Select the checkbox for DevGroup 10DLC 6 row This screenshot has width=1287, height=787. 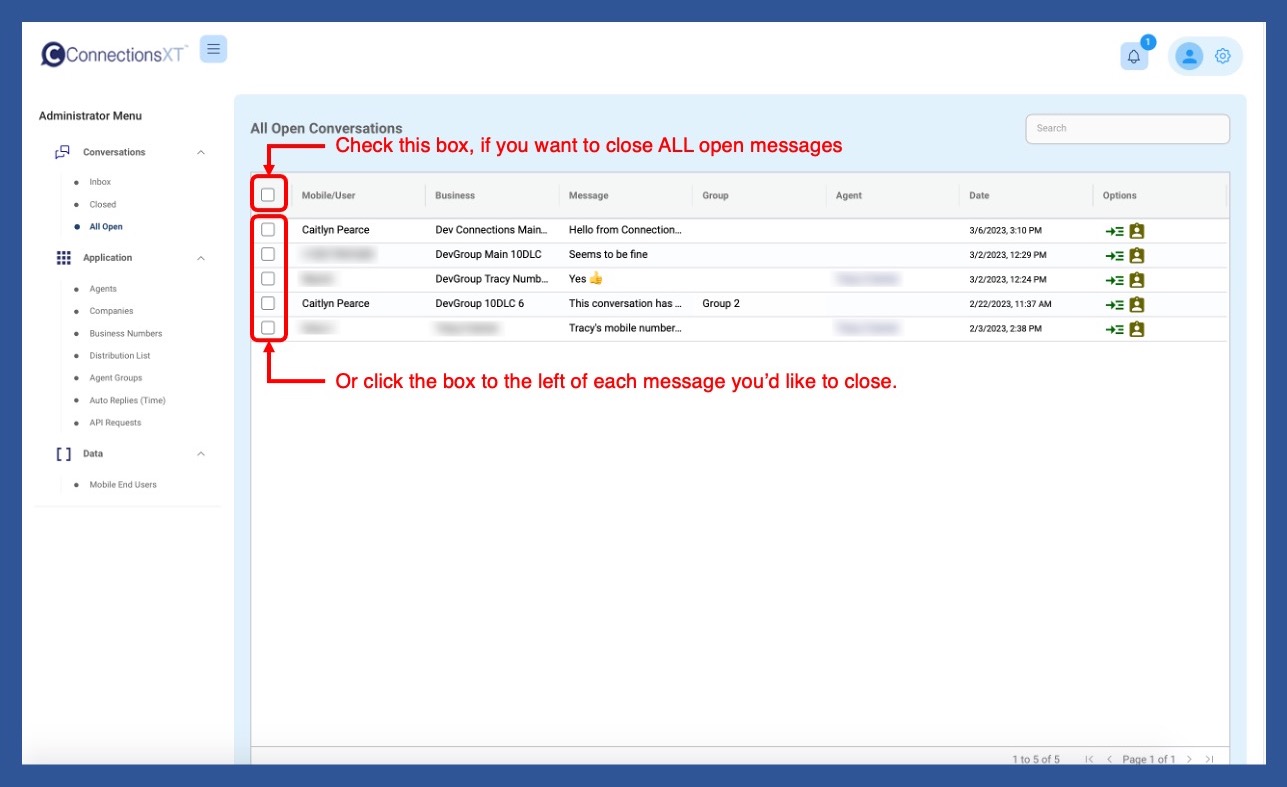coord(268,303)
